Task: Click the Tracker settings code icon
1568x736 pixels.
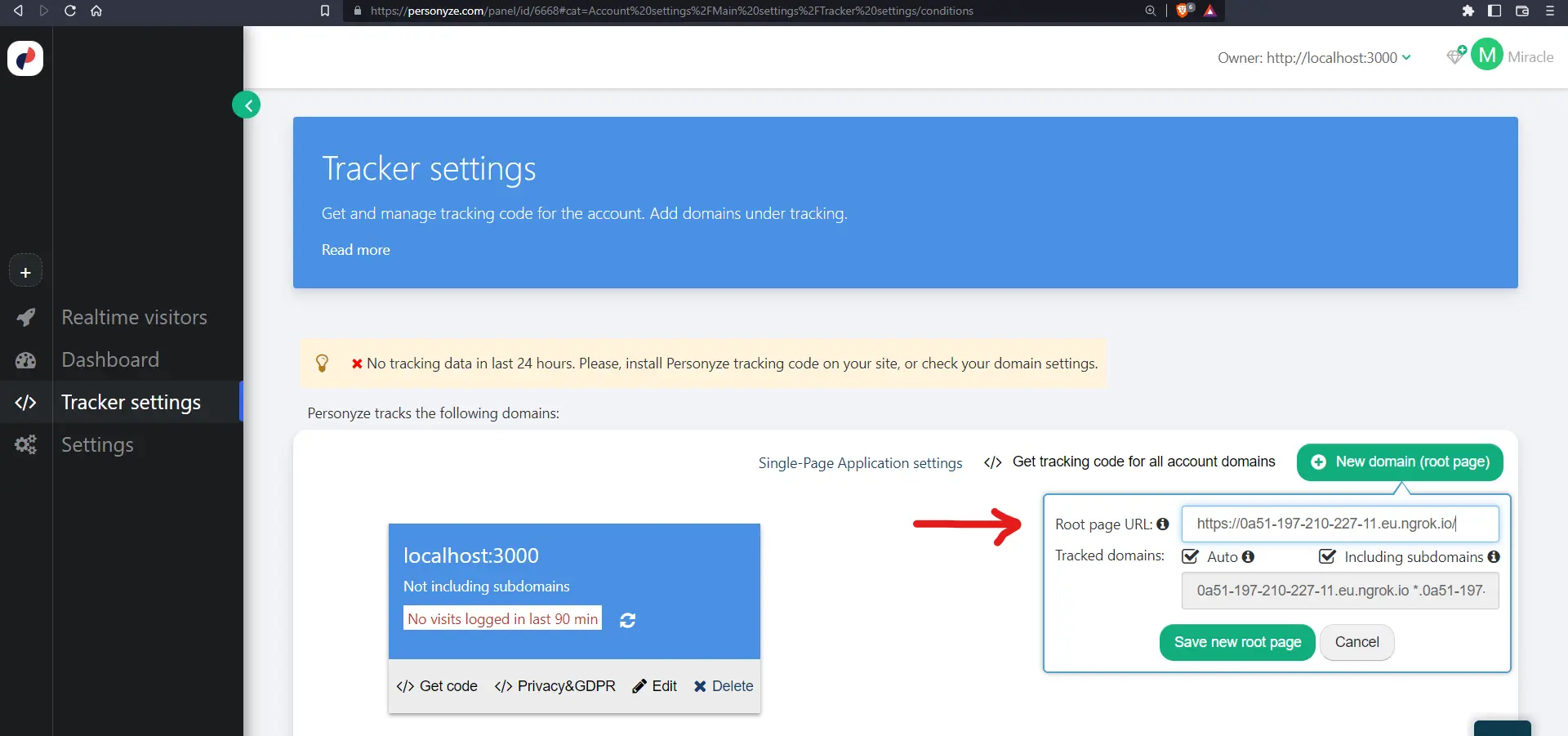Action: [26, 402]
